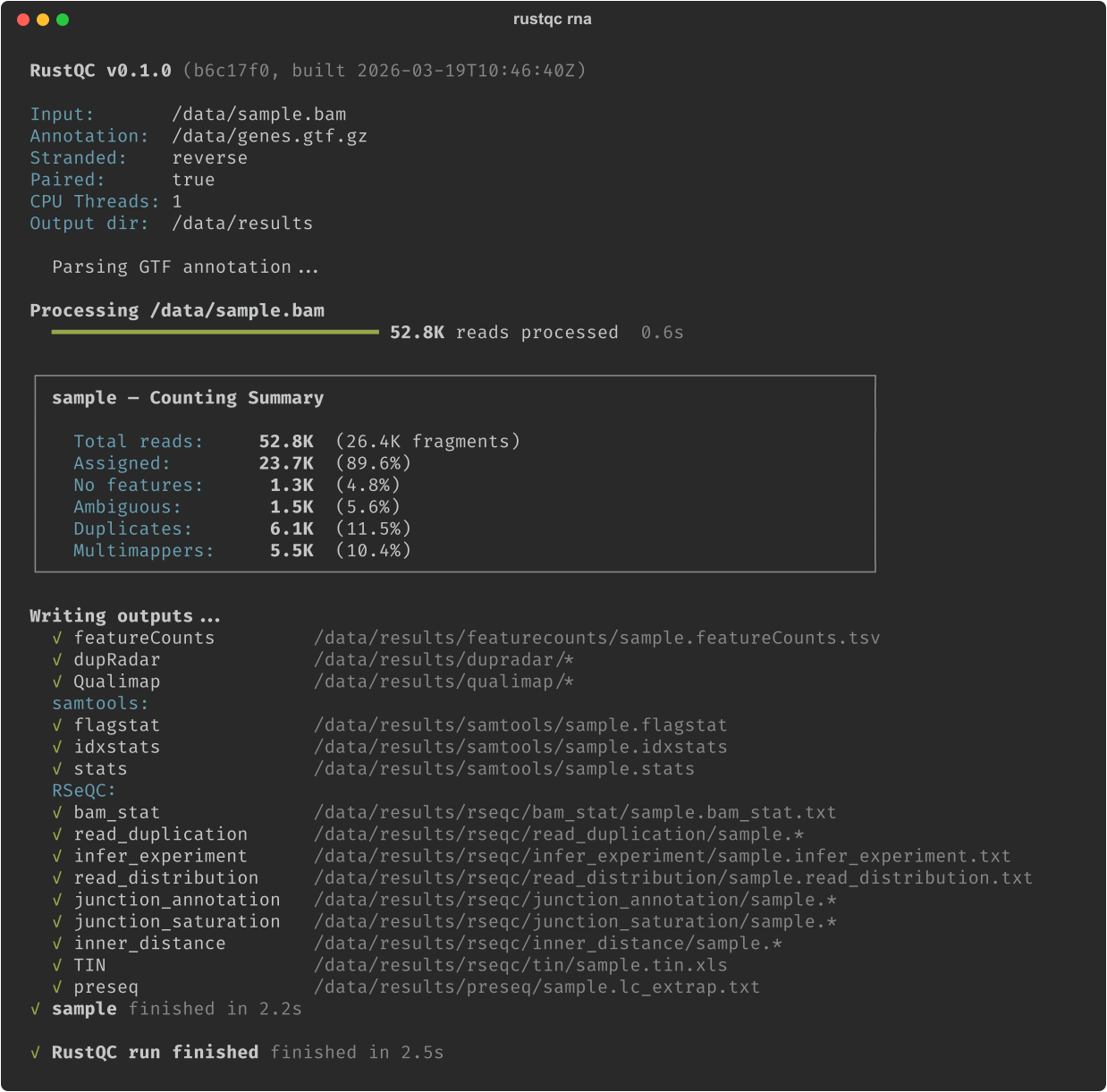Click the flagstat checkmark under samtools
Screen dimensions: 1107x1092
click(x=56, y=725)
